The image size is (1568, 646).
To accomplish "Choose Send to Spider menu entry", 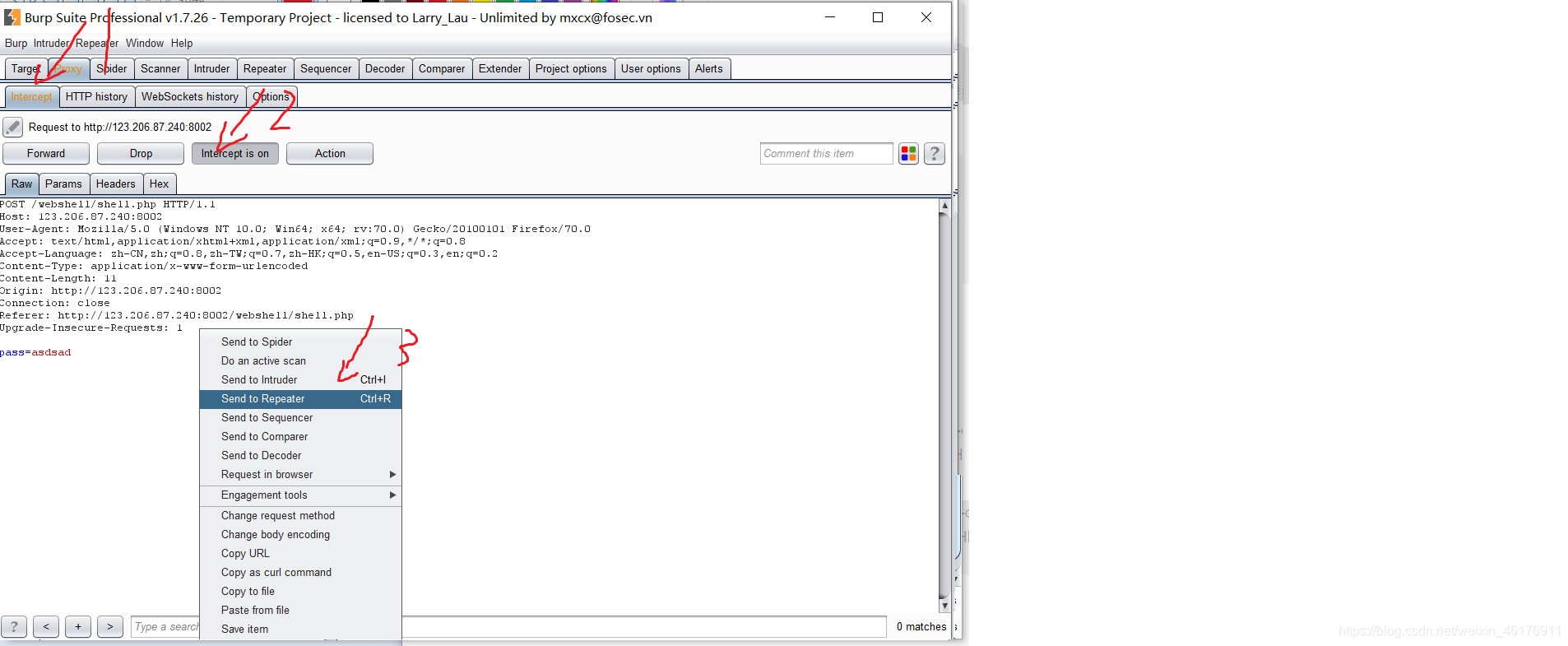I will tap(300, 342).
